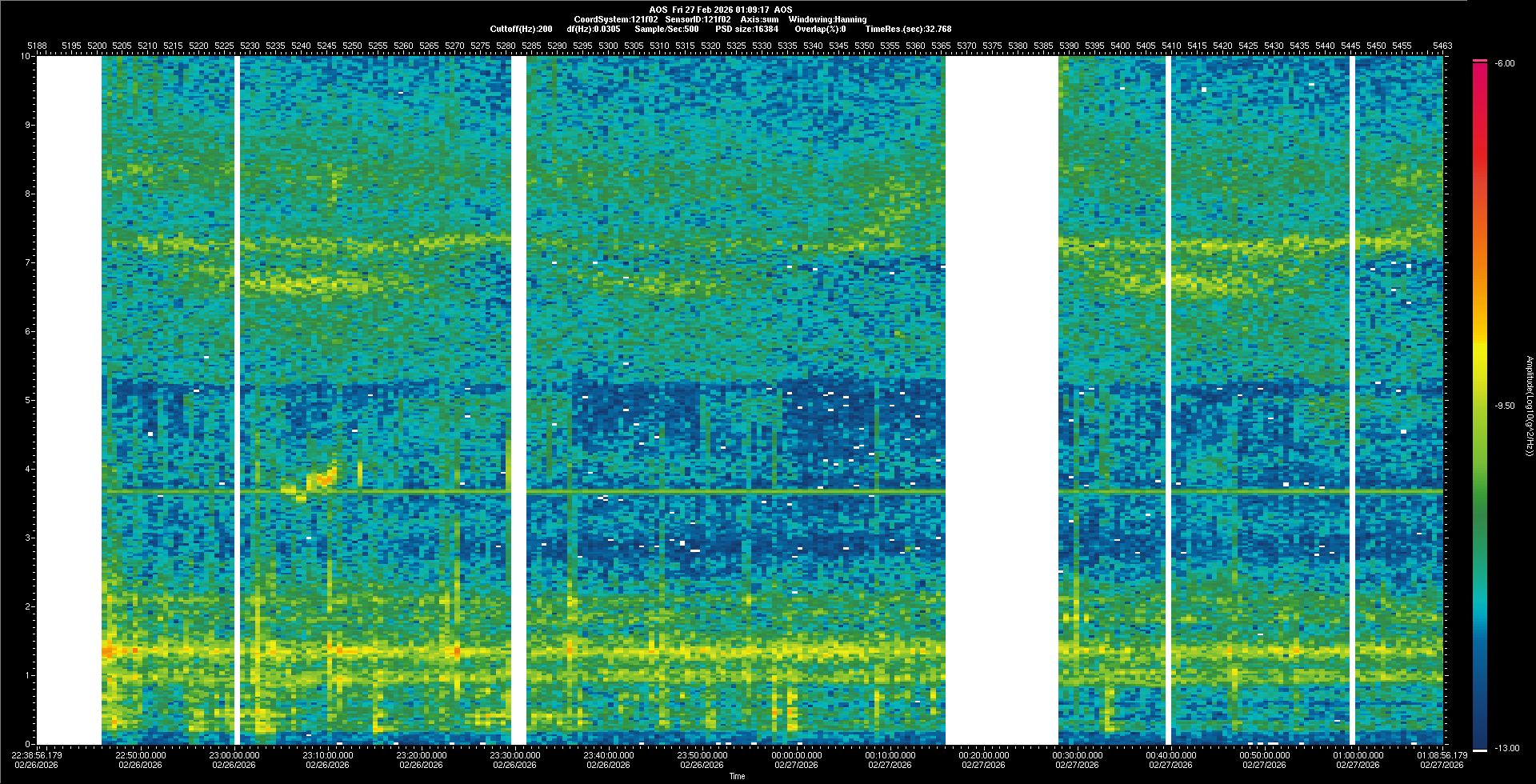Click the TimeRes.(sec):32.768 header text
This screenshot has height=784, width=1536.
pyautogui.click(x=908, y=29)
